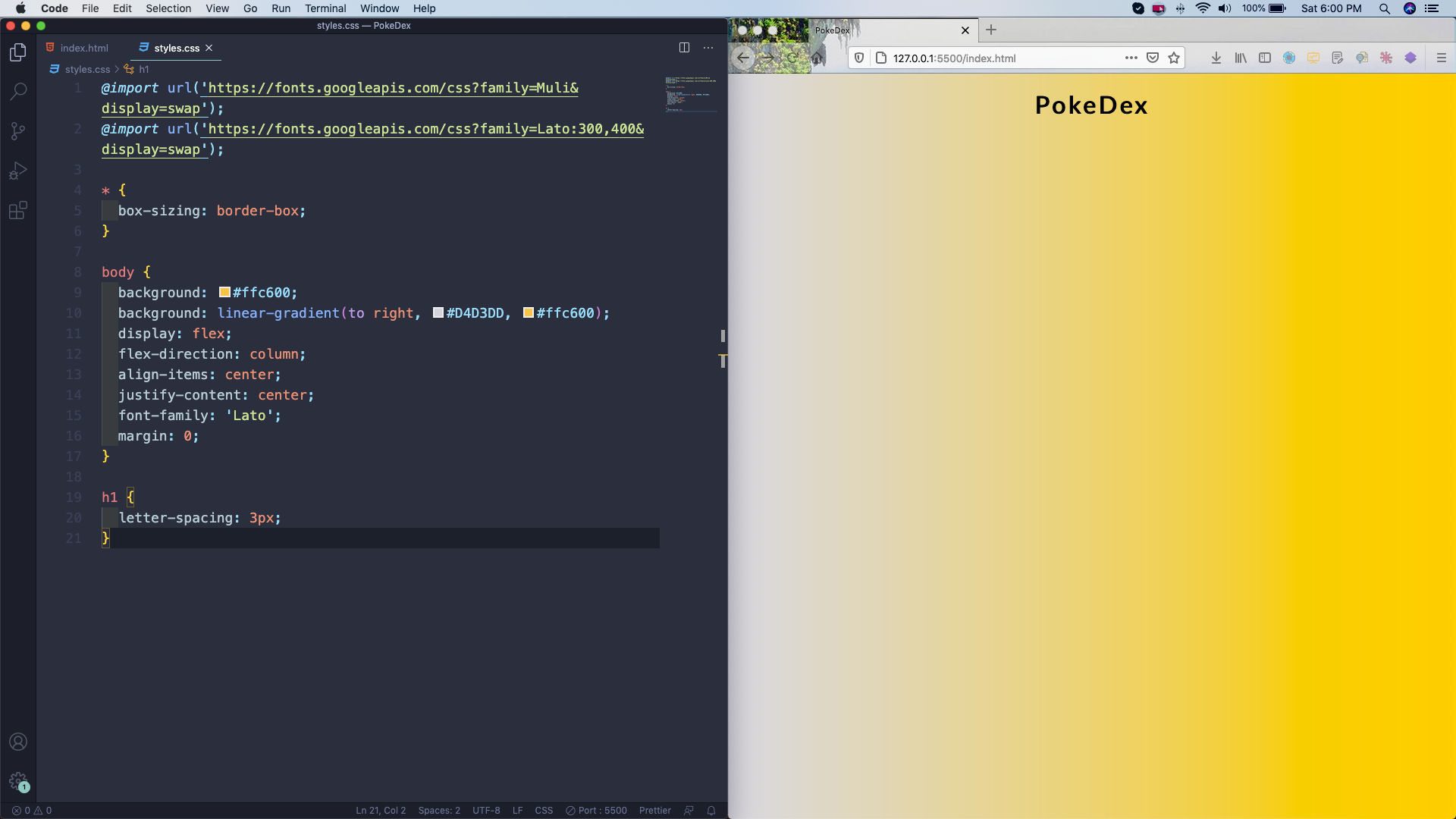Toggle Firefox sidebar
The height and width of the screenshot is (819, 1456).
[1265, 58]
